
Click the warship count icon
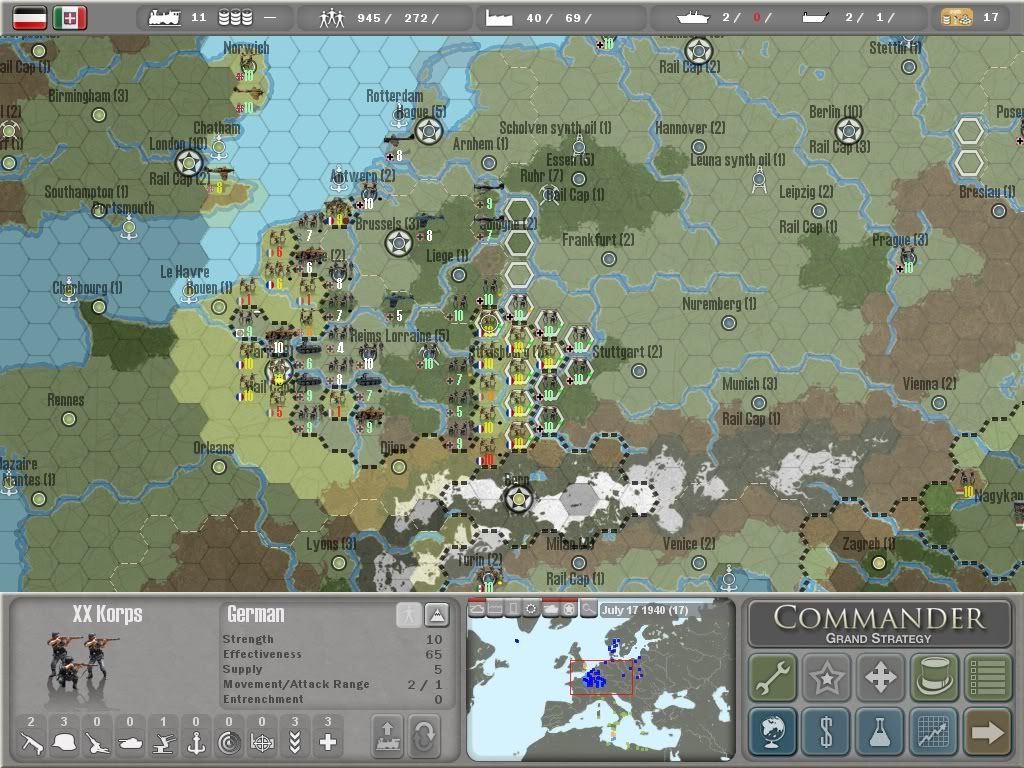tap(693, 18)
